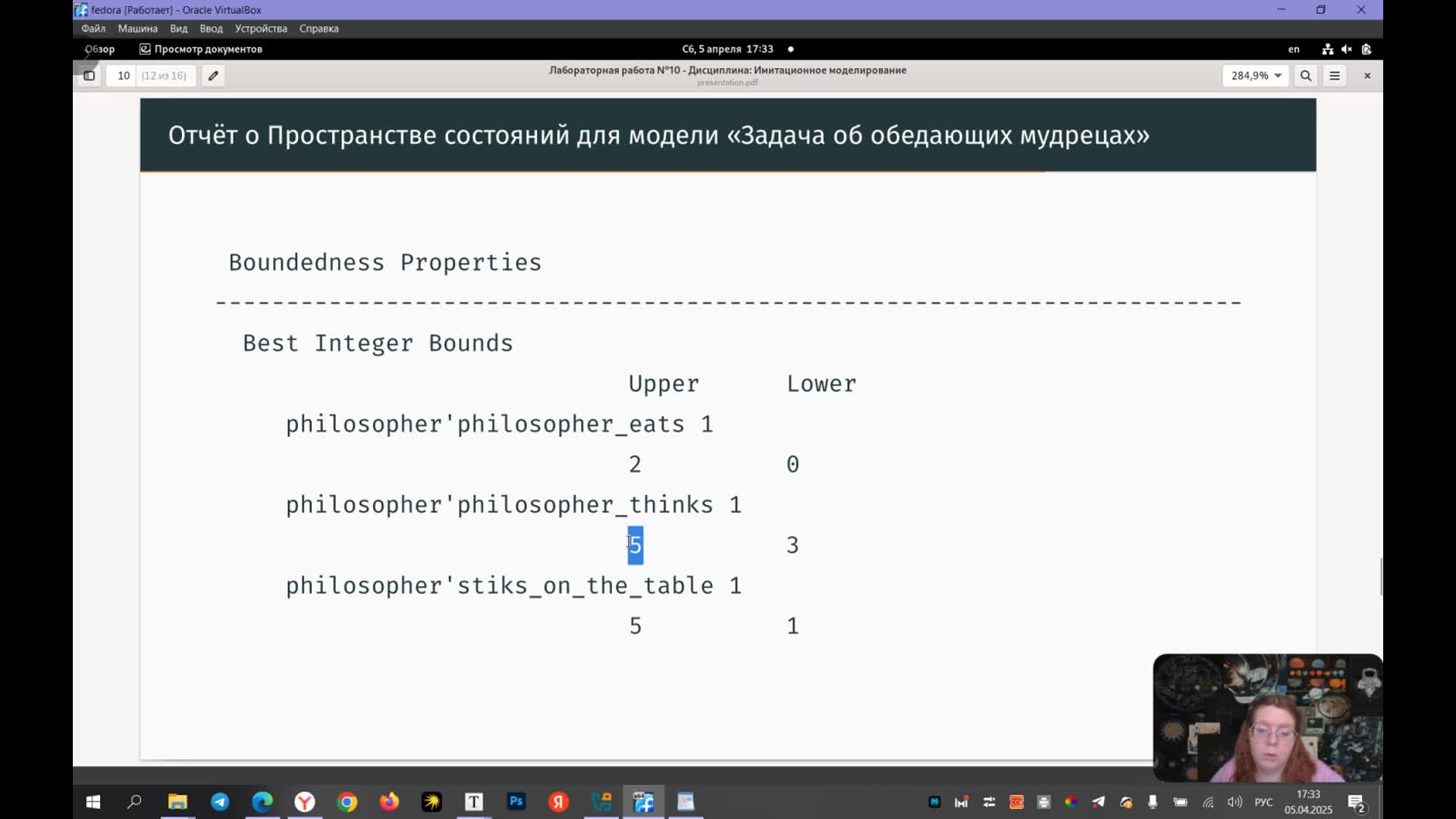
Task: Click the Lower column header
Action: pos(821,384)
